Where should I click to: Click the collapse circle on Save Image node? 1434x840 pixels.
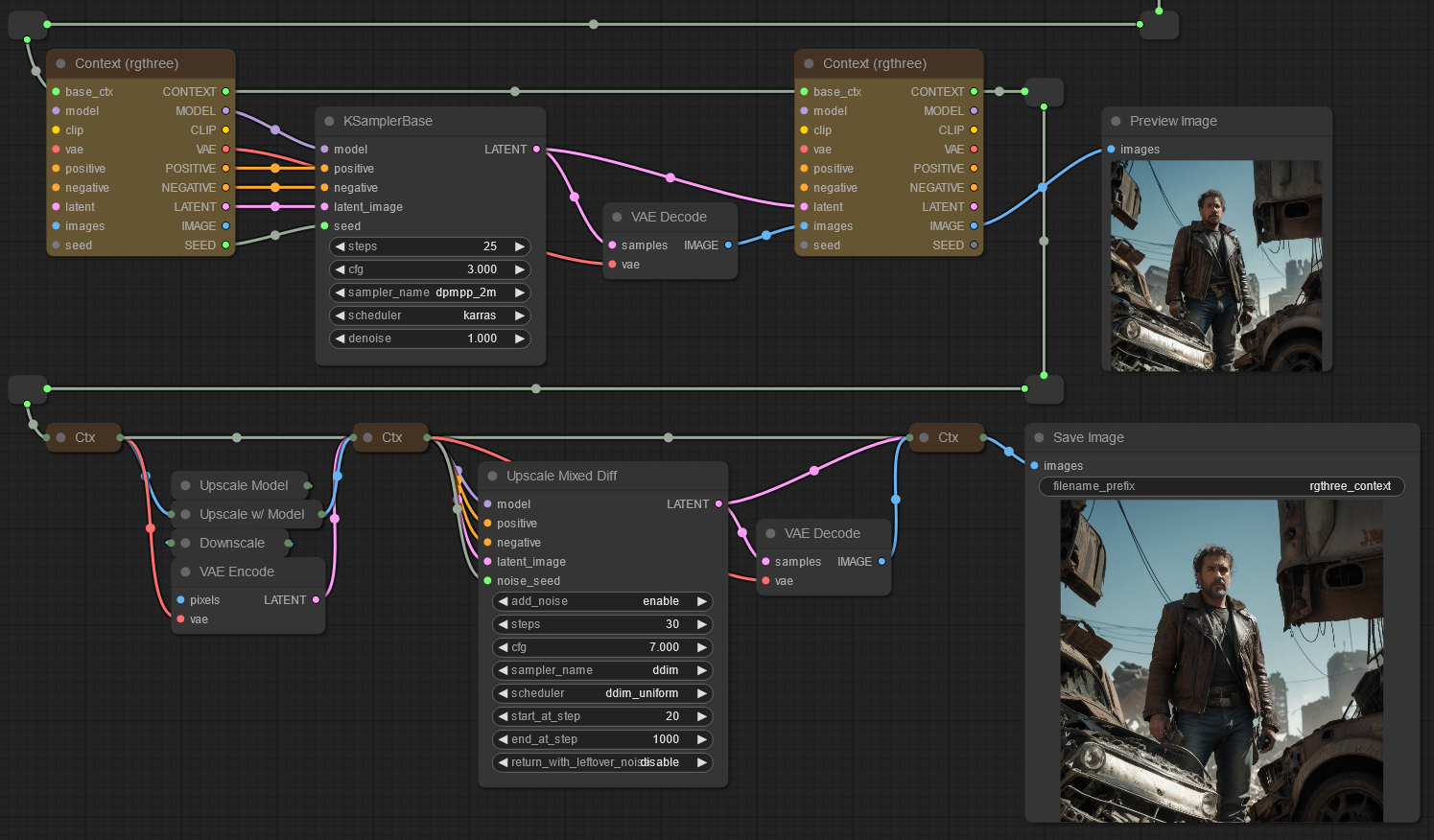pyautogui.click(x=1038, y=437)
